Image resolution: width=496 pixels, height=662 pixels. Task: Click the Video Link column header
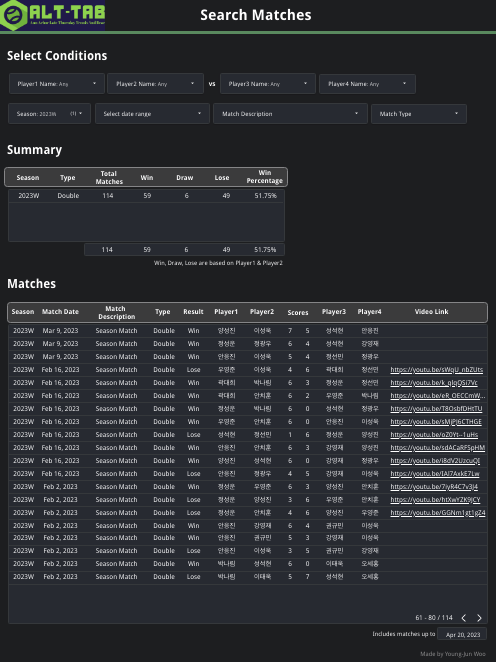tap(431, 312)
